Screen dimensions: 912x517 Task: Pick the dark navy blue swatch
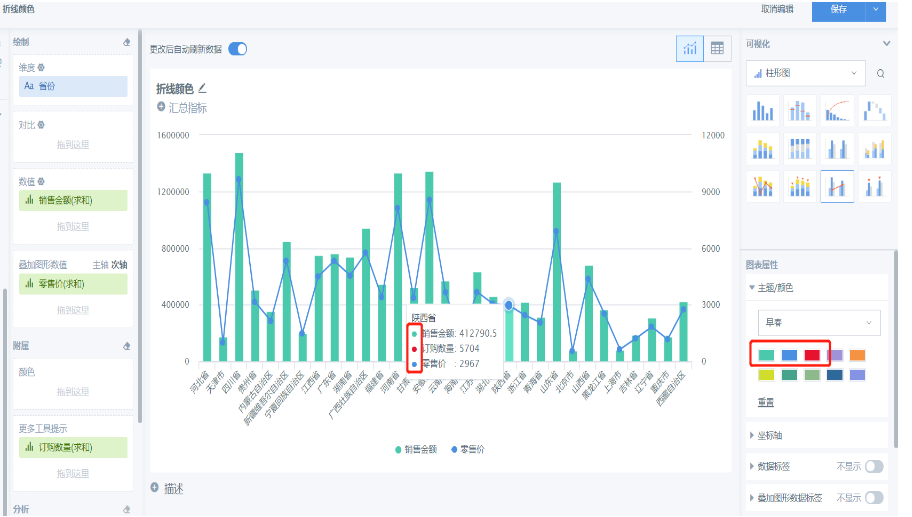[835, 375]
